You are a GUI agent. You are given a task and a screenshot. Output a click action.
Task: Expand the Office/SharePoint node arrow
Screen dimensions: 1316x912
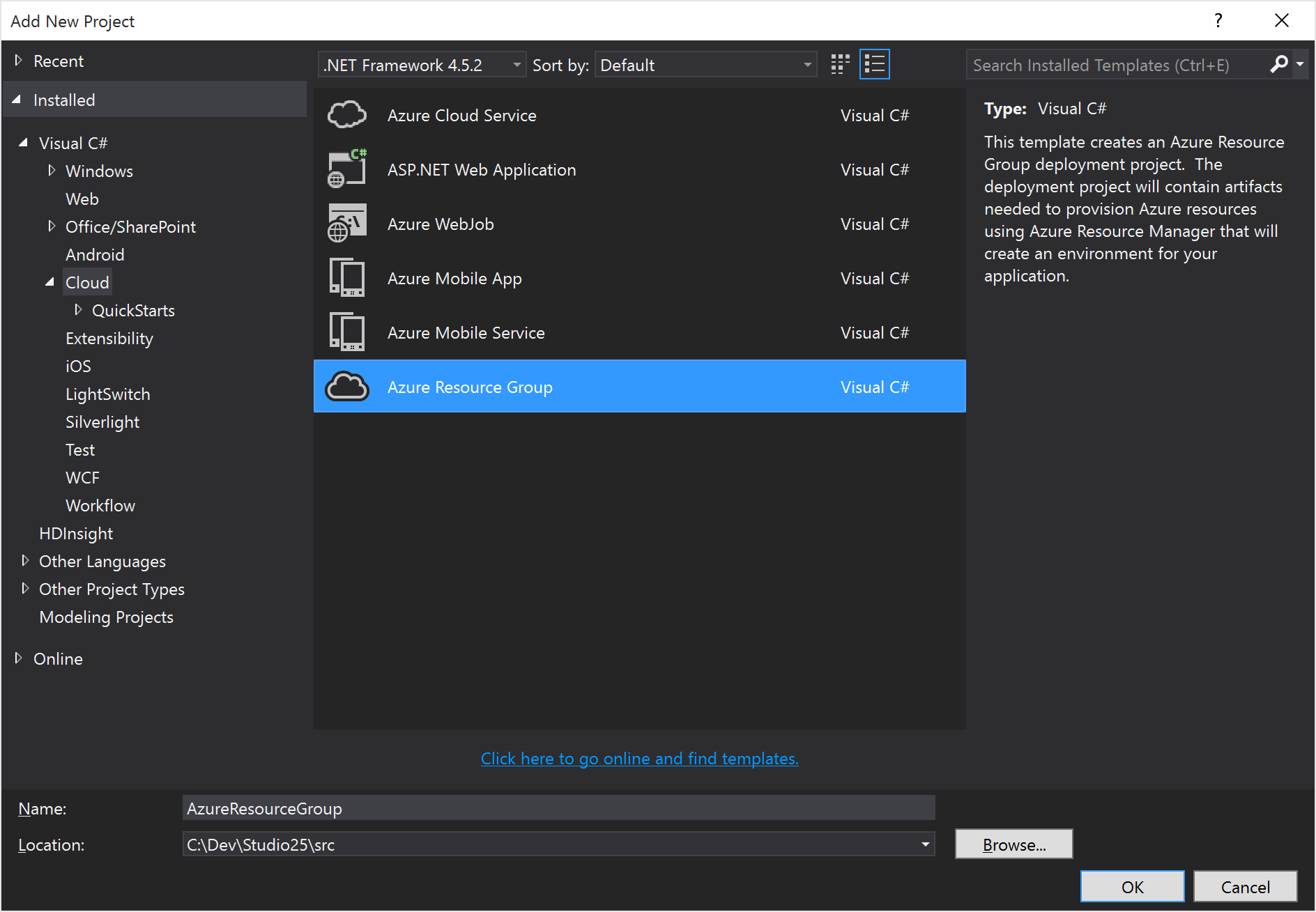[x=52, y=226]
